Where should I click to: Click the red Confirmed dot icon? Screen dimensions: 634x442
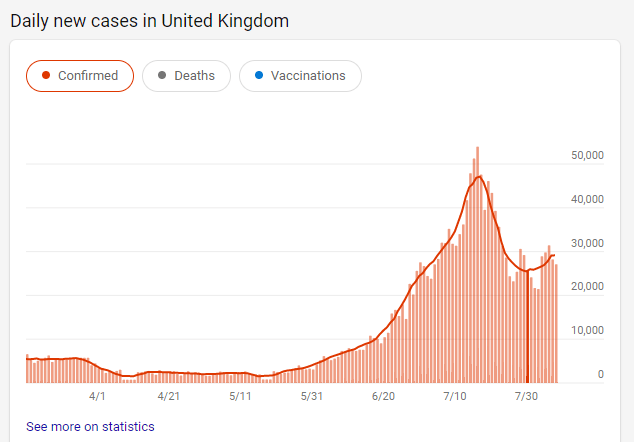tap(45, 76)
